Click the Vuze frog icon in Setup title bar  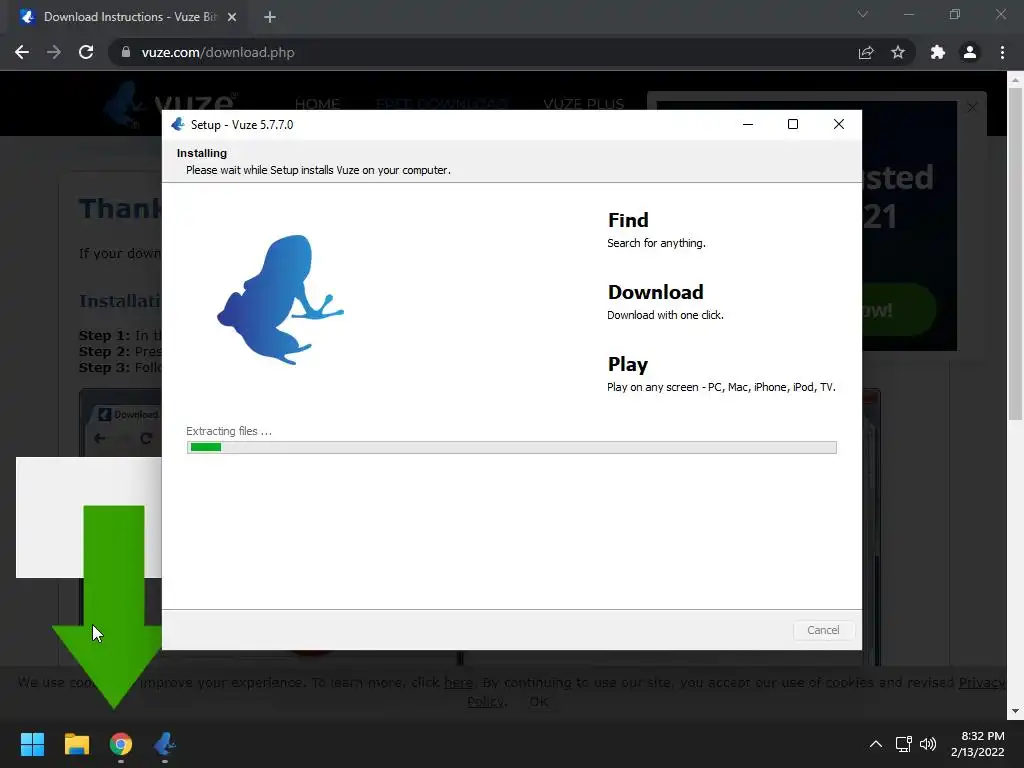pos(178,124)
